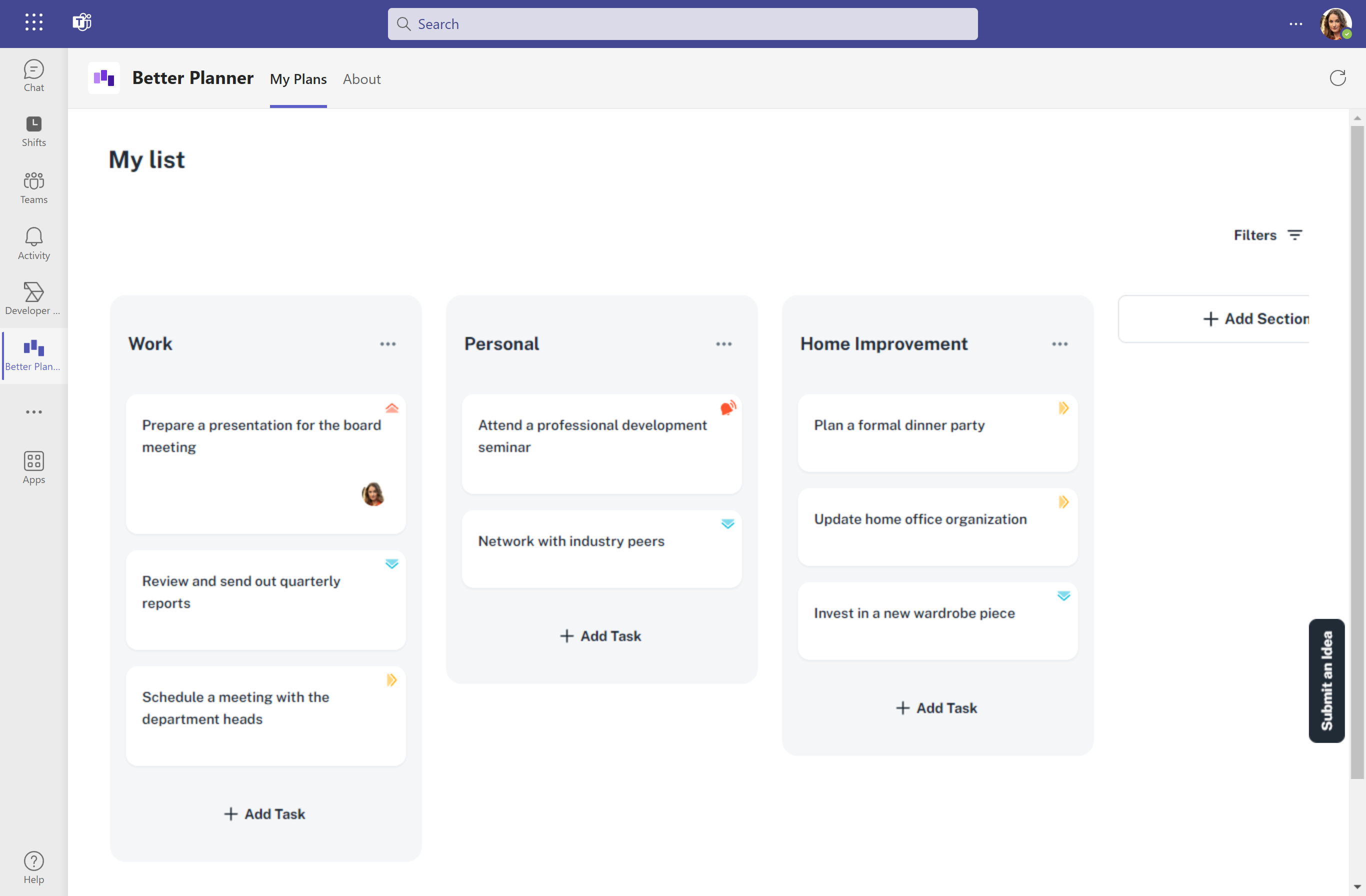Open task 'Attend a professional development seminar'

tap(601, 444)
